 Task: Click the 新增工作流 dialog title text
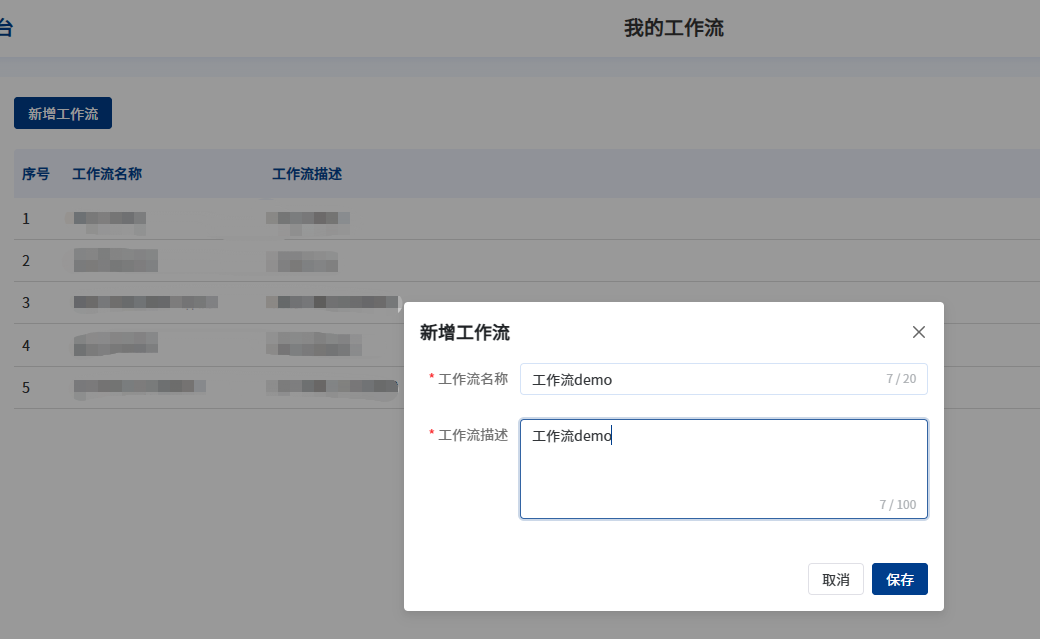point(465,333)
